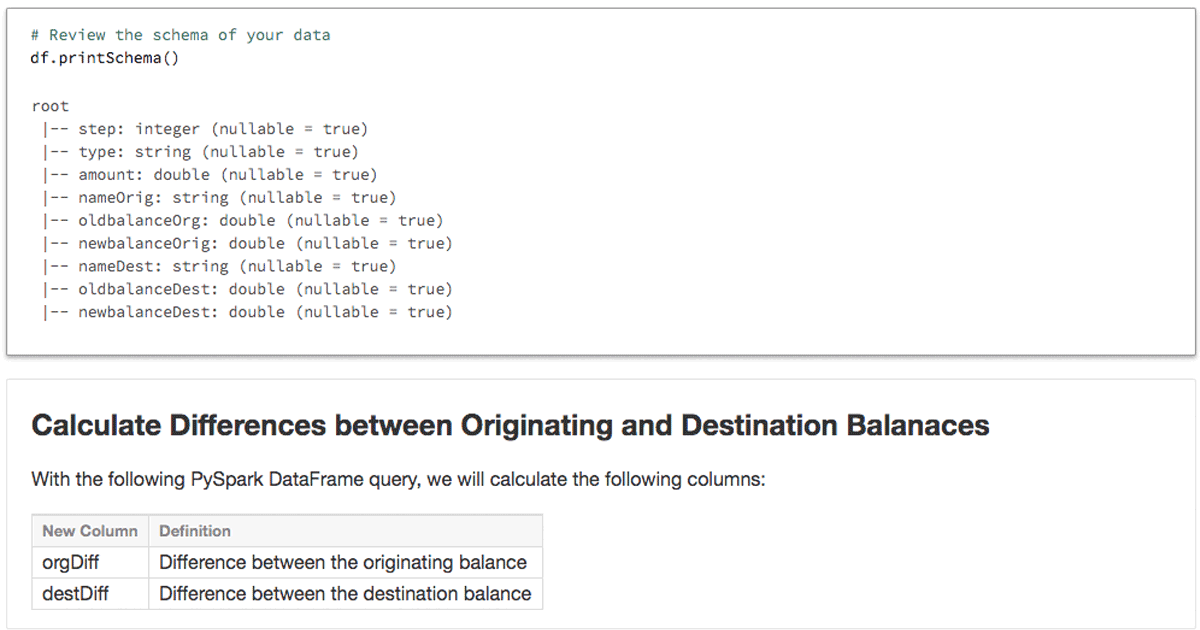
Task: Click the 'oldbalanceDest: double' schema line
Action: point(264,289)
